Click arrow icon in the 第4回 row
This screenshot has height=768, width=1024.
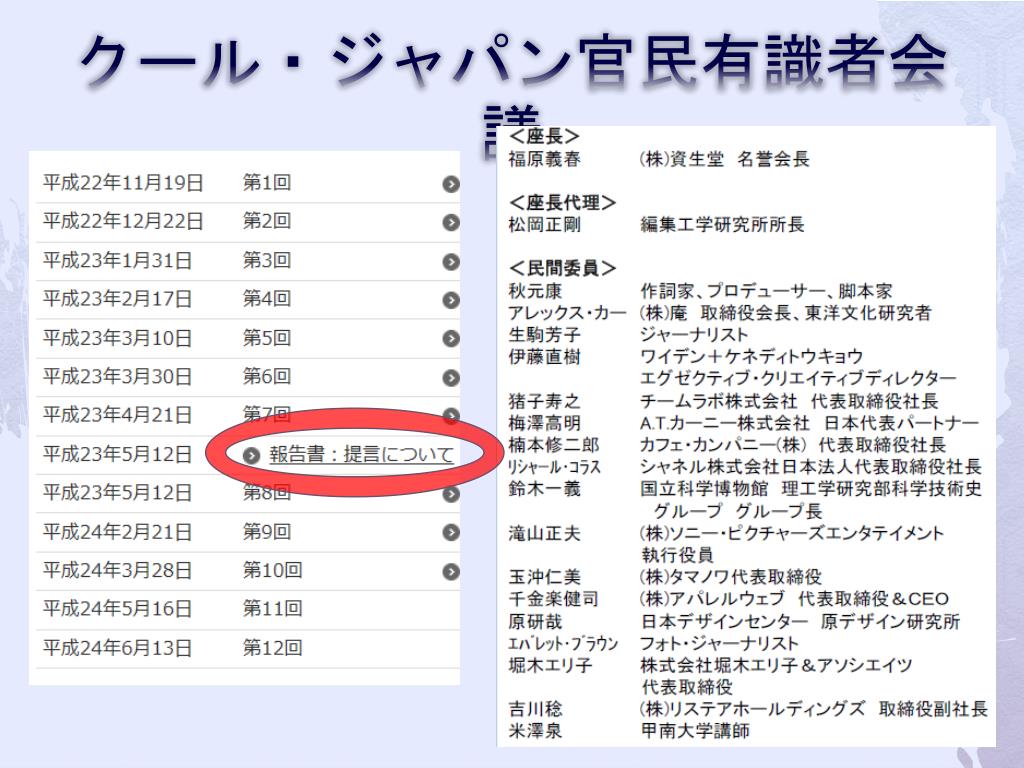451,300
